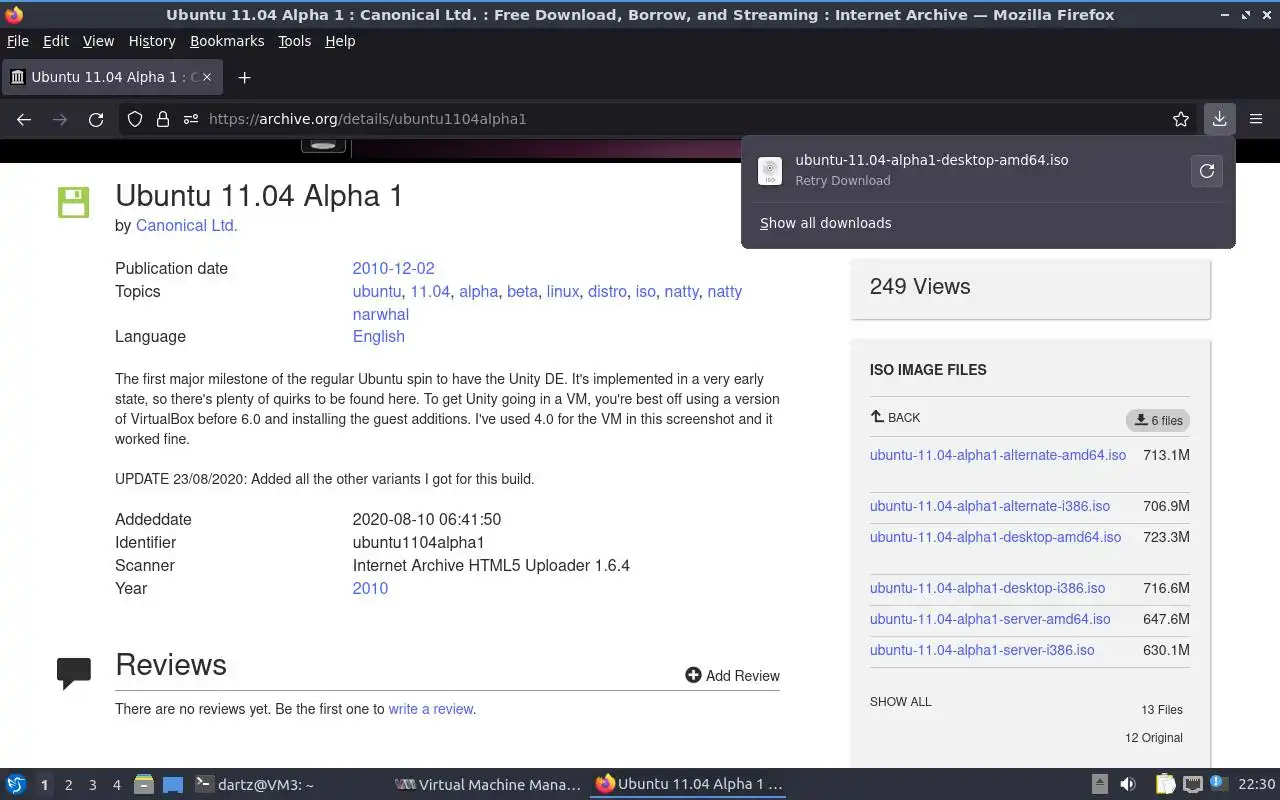Open the Bookmarks menu
Screen dimensions: 1280x800
click(227, 41)
